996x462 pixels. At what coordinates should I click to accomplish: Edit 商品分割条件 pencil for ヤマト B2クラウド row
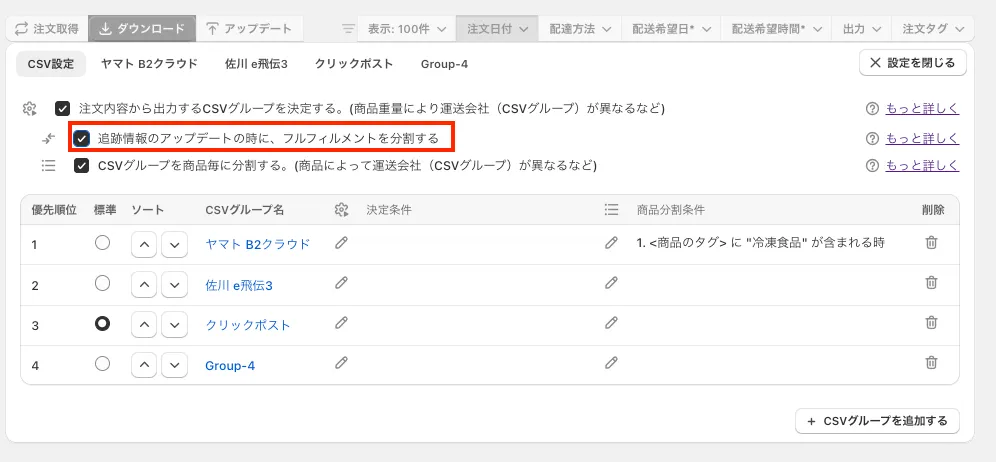tap(611, 243)
